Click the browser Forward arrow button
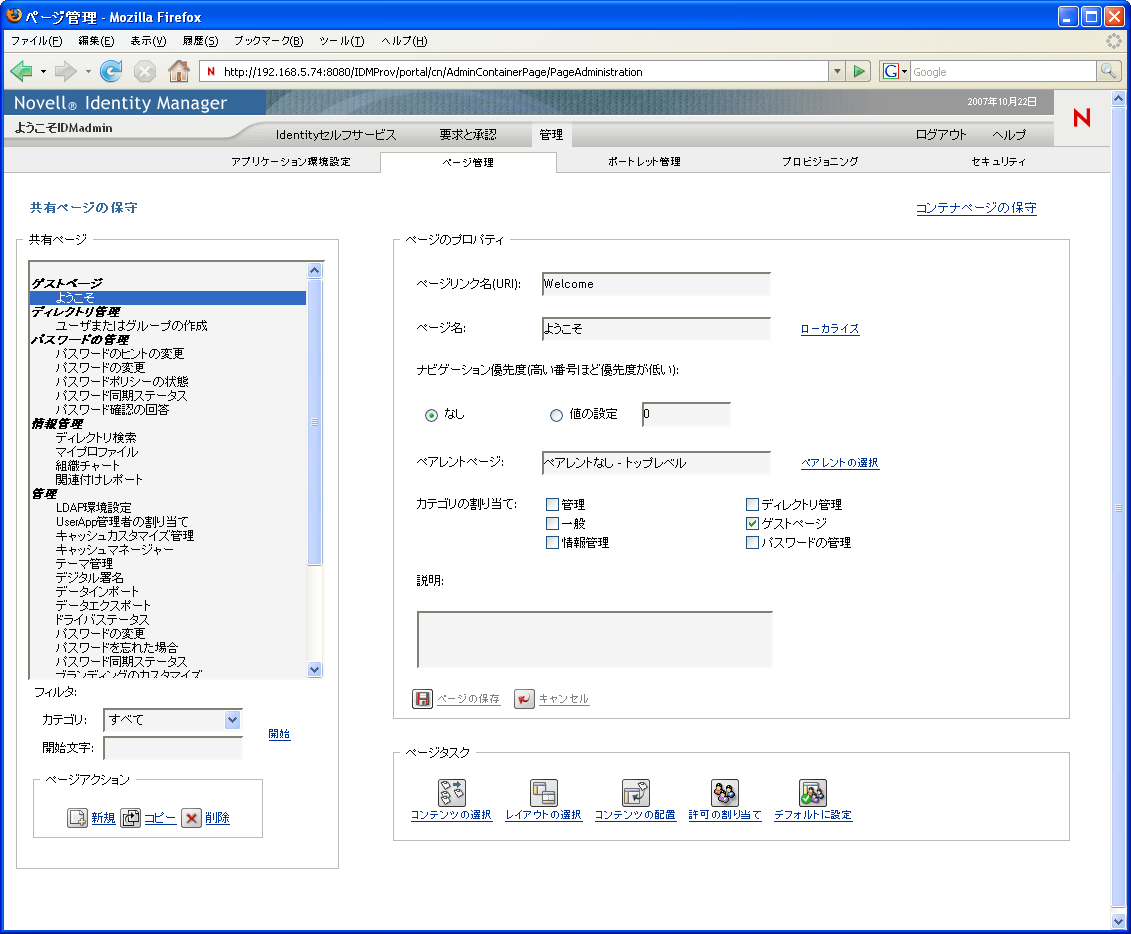Image resolution: width=1131 pixels, height=934 pixels. coord(66,71)
